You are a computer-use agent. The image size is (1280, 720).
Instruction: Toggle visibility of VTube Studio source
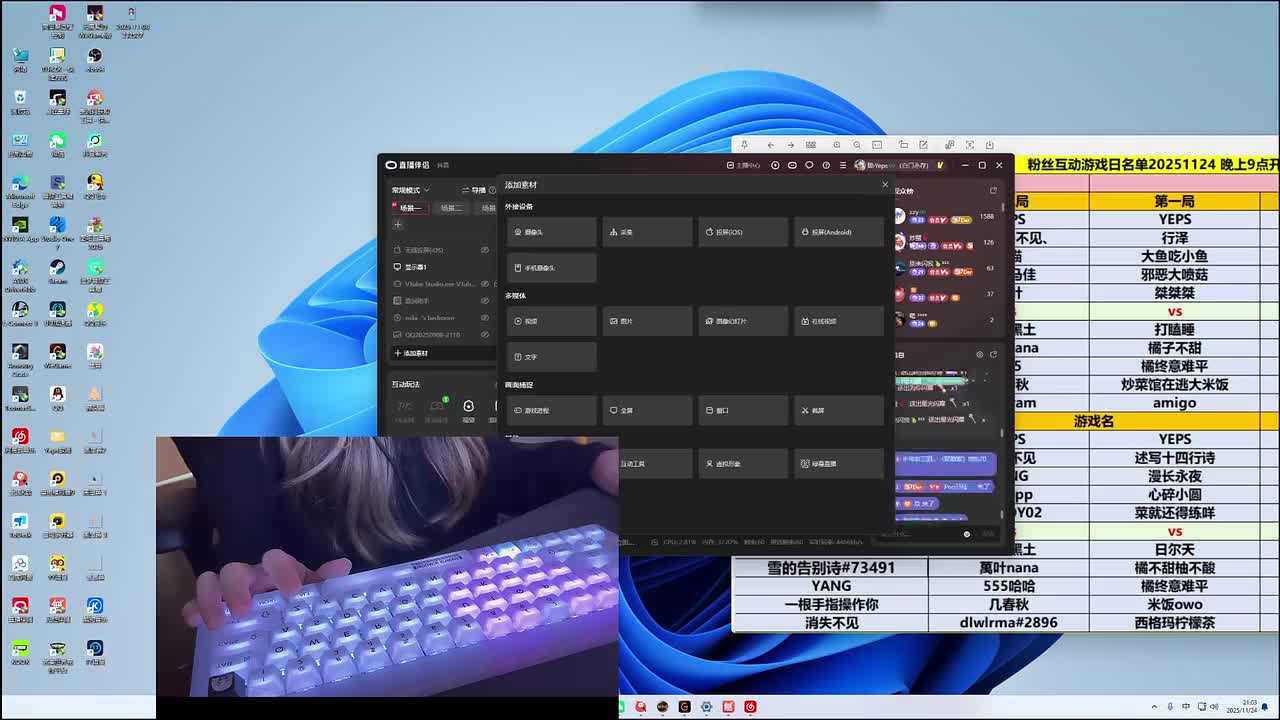[485, 284]
